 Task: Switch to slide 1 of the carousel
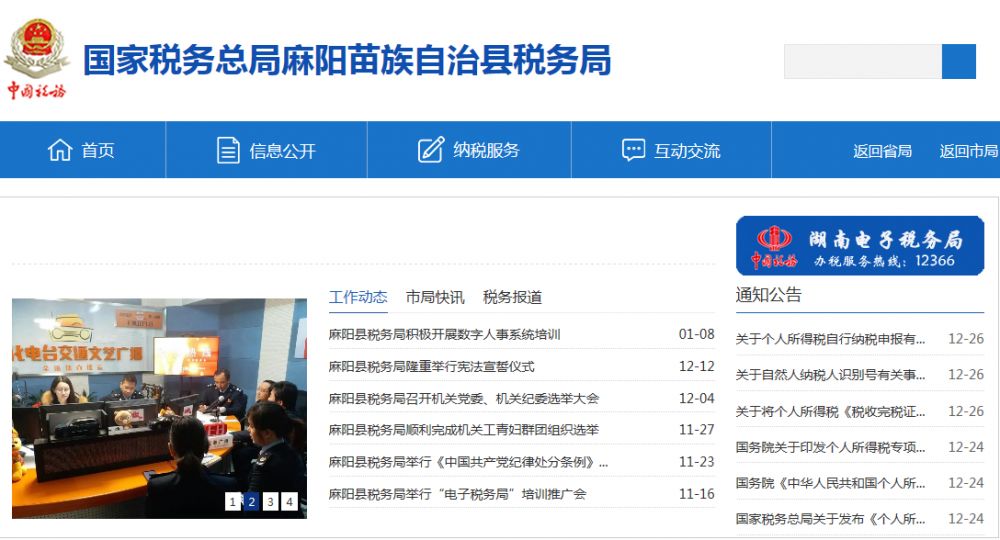point(233,502)
